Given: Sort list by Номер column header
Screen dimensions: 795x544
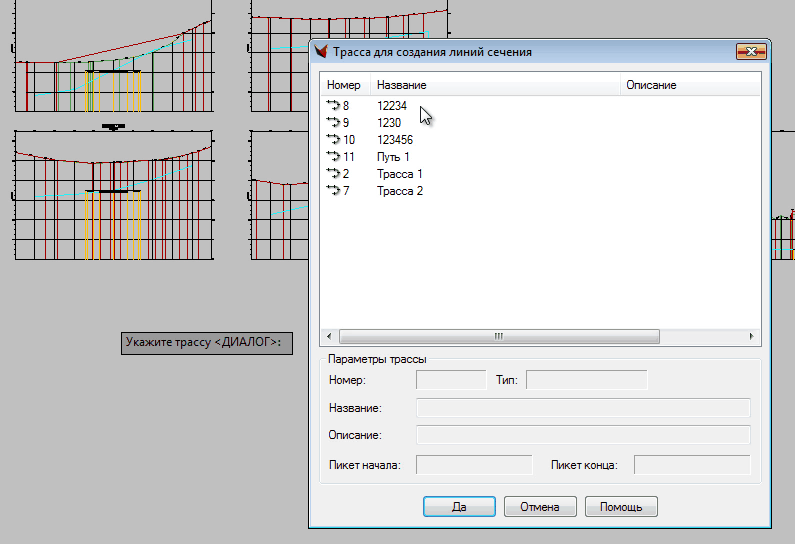Looking at the screenshot, I should [x=344, y=85].
